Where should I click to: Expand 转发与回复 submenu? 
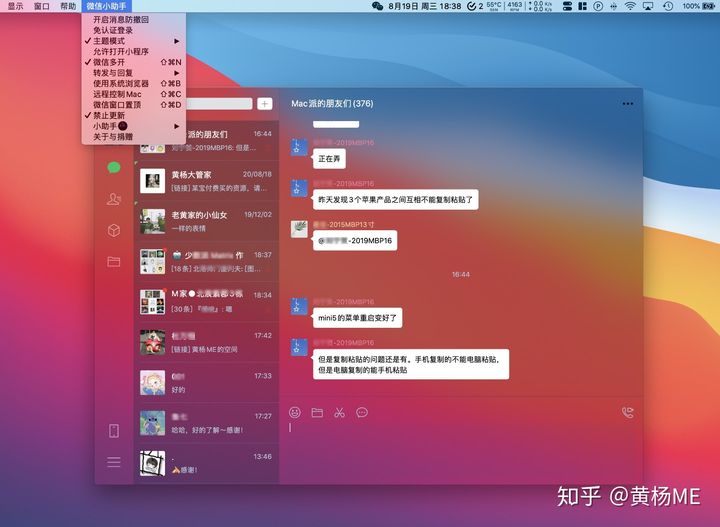[134, 73]
